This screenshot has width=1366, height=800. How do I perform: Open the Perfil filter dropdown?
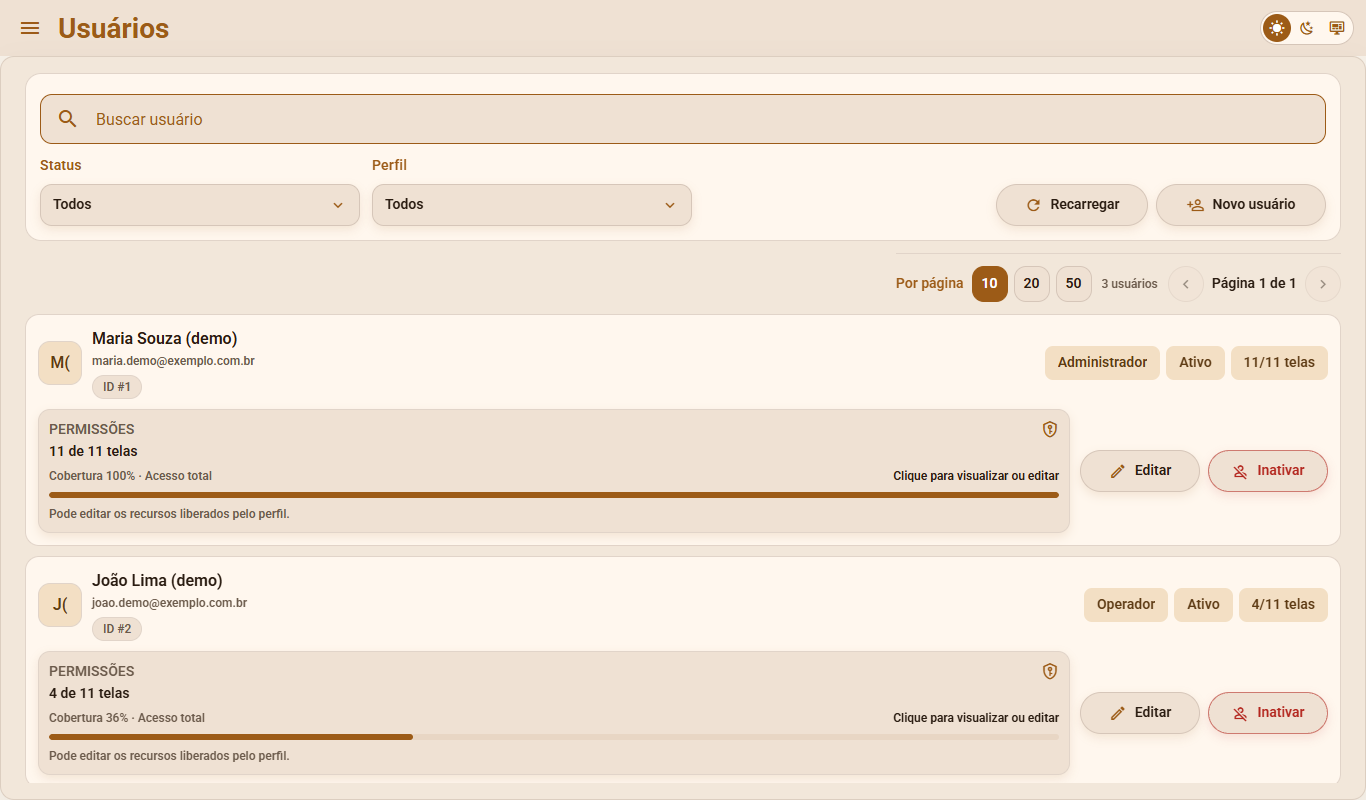tap(532, 205)
